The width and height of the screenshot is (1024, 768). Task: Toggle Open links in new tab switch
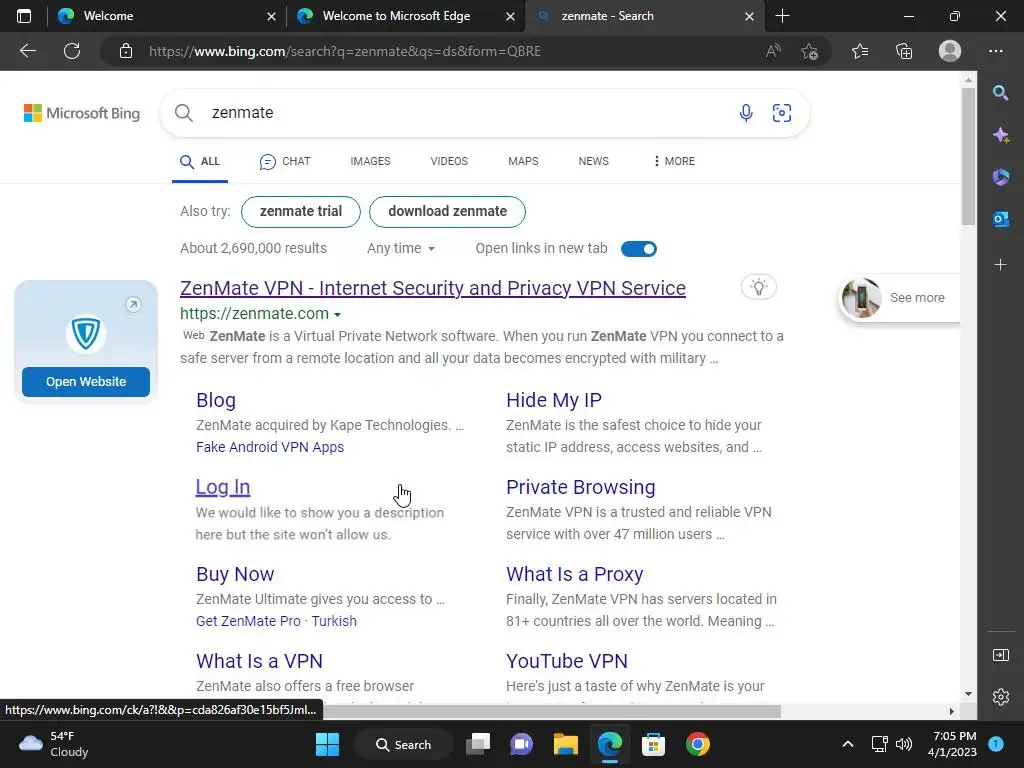click(639, 249)
